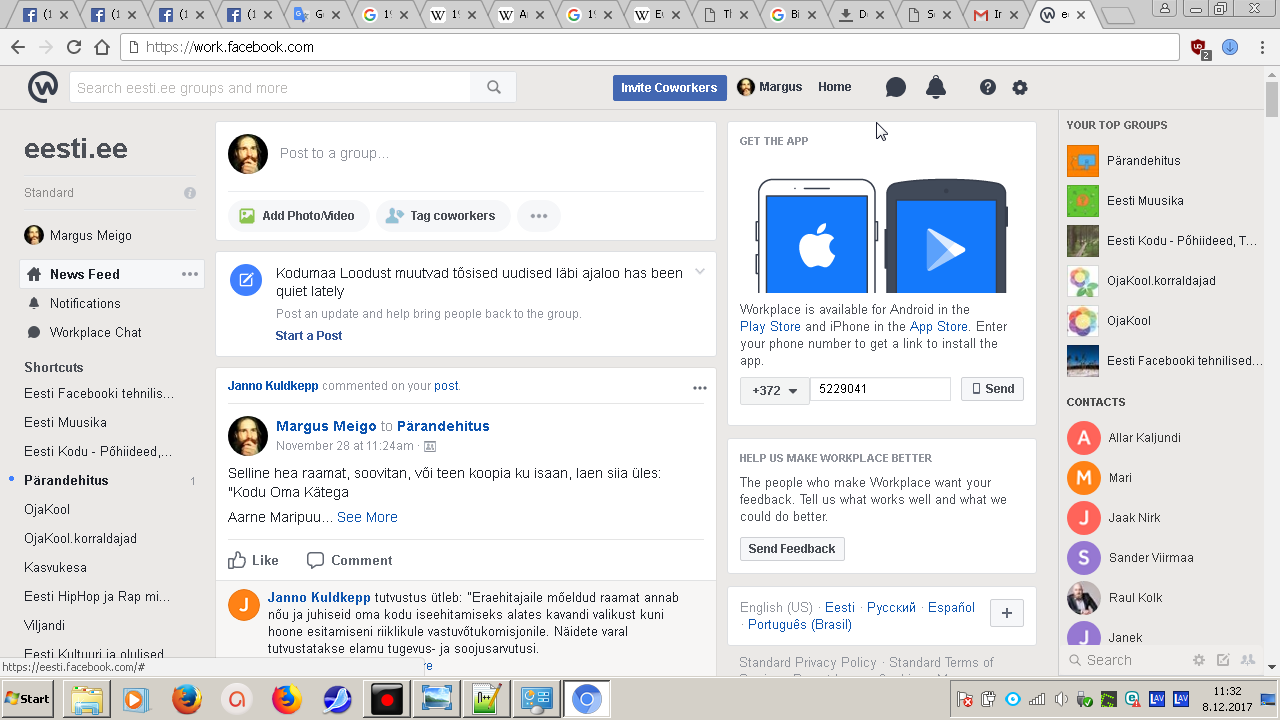Open chat settings gear near contact search
The image size is (1280, 720).
(1199, 660)
